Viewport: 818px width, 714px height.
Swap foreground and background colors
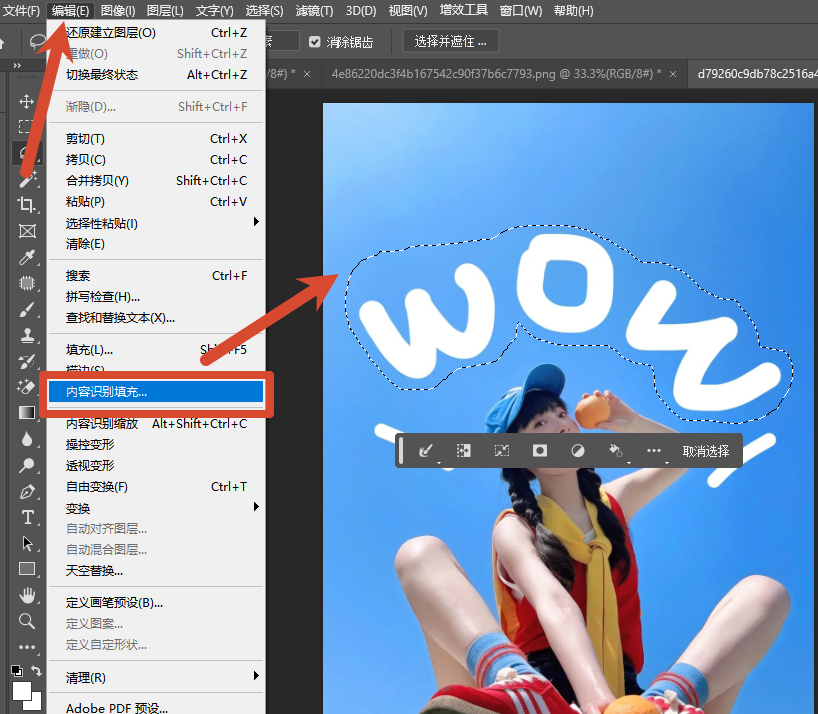pos(35,670)
